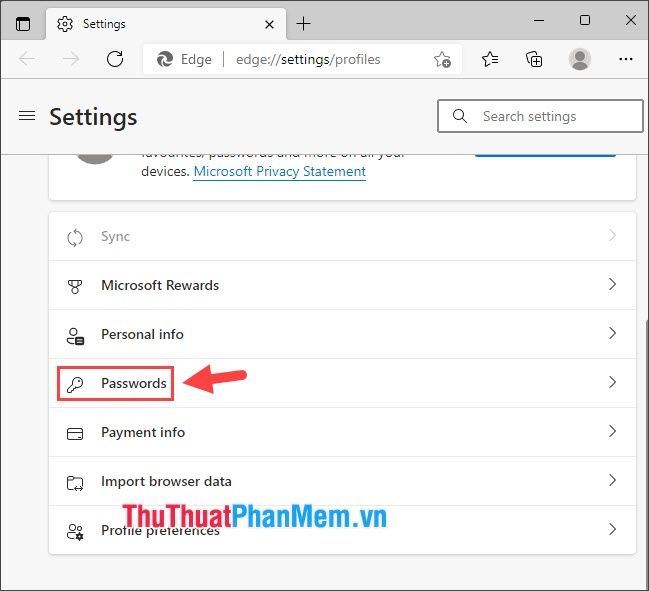Click the Personal info person icon
This screenshot has width=649, height=591.
[75, 336]
